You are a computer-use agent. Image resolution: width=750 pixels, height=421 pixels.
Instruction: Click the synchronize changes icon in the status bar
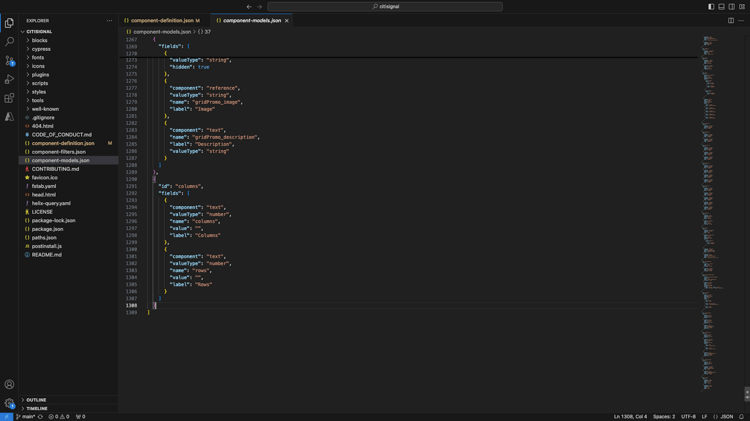pyautogui.click(x=40, y=417)
